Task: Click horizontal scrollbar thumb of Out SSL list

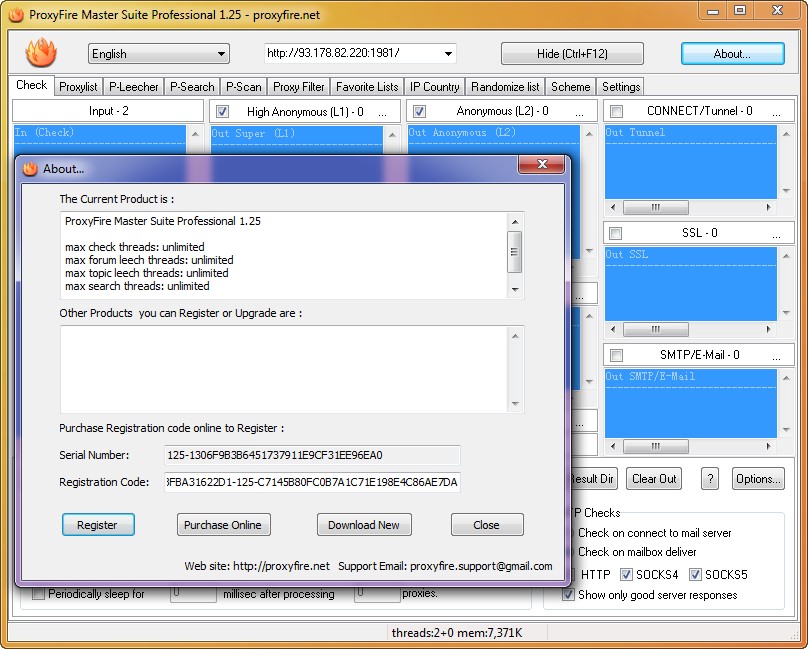Action: (x=655, y=329)
